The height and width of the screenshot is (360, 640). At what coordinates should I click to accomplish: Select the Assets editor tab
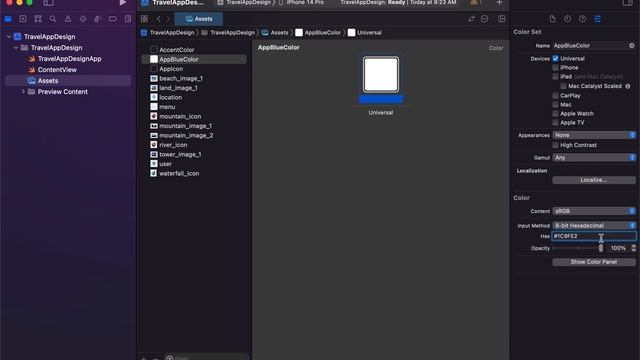199,19
